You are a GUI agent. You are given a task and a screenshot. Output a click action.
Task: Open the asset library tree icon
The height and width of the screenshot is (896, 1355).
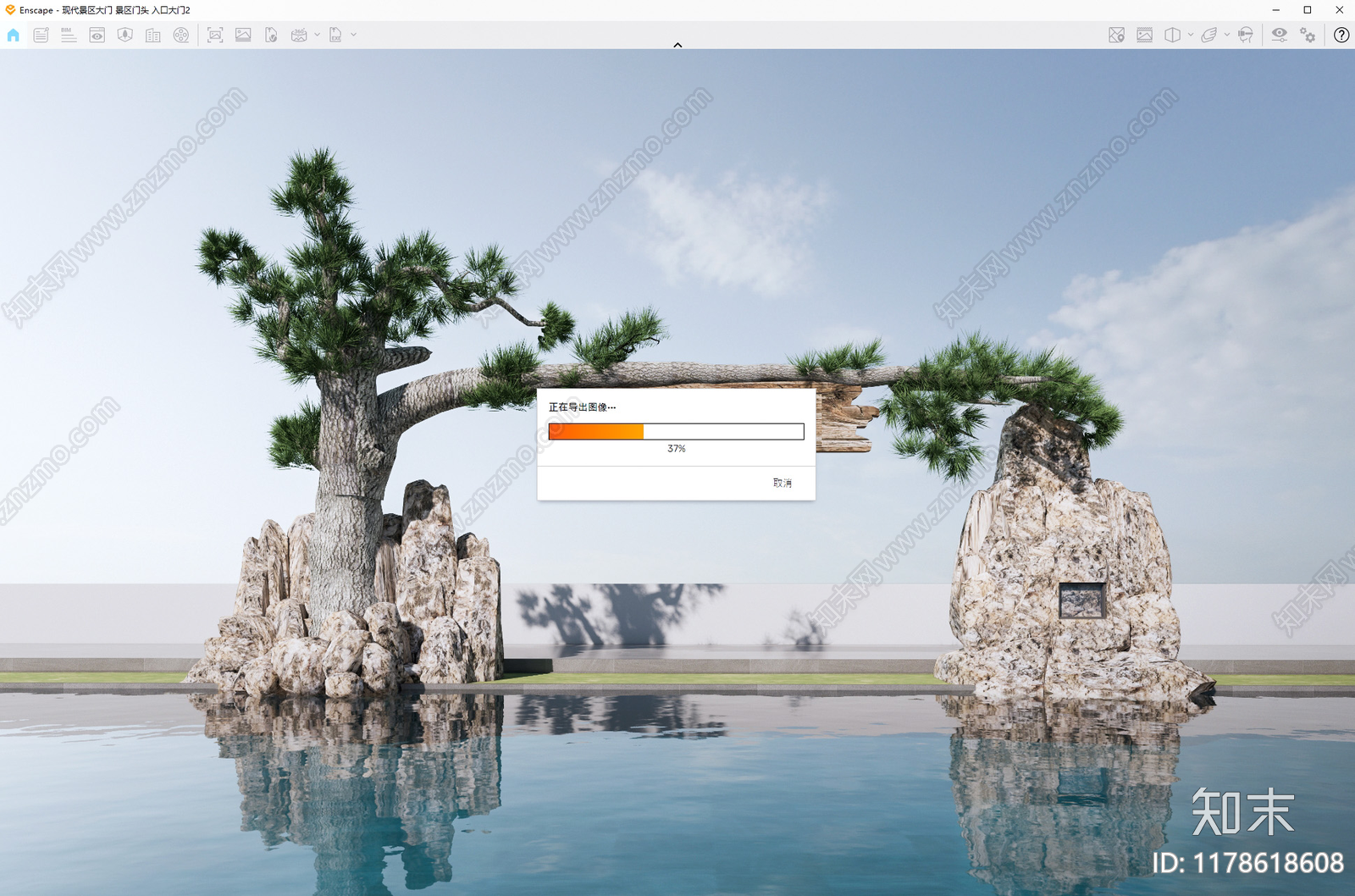pos(125,35)
